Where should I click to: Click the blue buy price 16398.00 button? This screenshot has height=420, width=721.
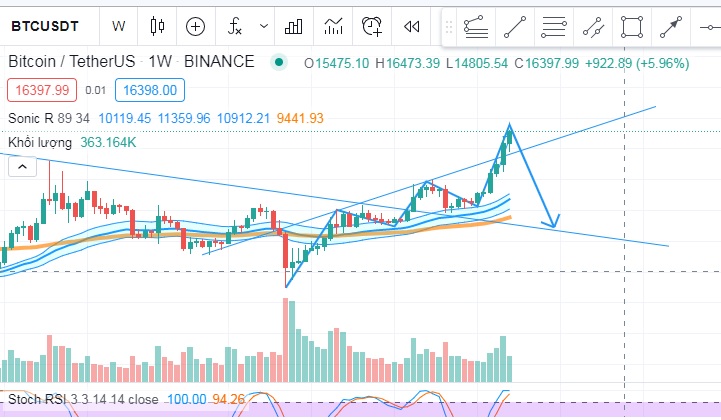[x=147, y=90]
